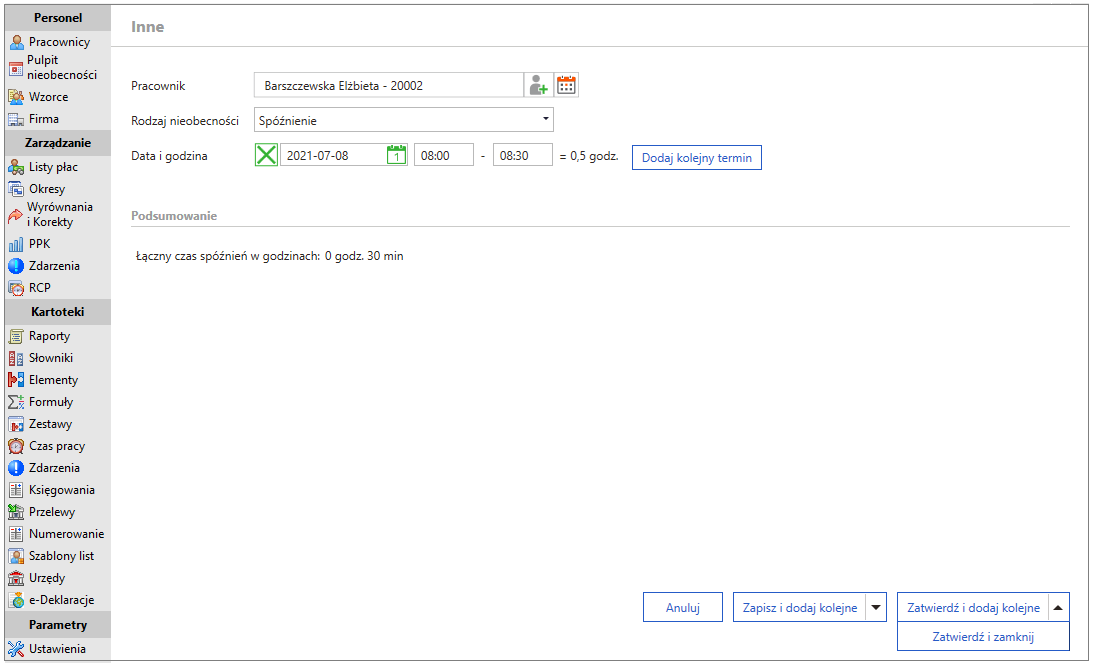Collapse the Kartoteki section header
The image size is (1094, 668).
(x=58, y=312)
